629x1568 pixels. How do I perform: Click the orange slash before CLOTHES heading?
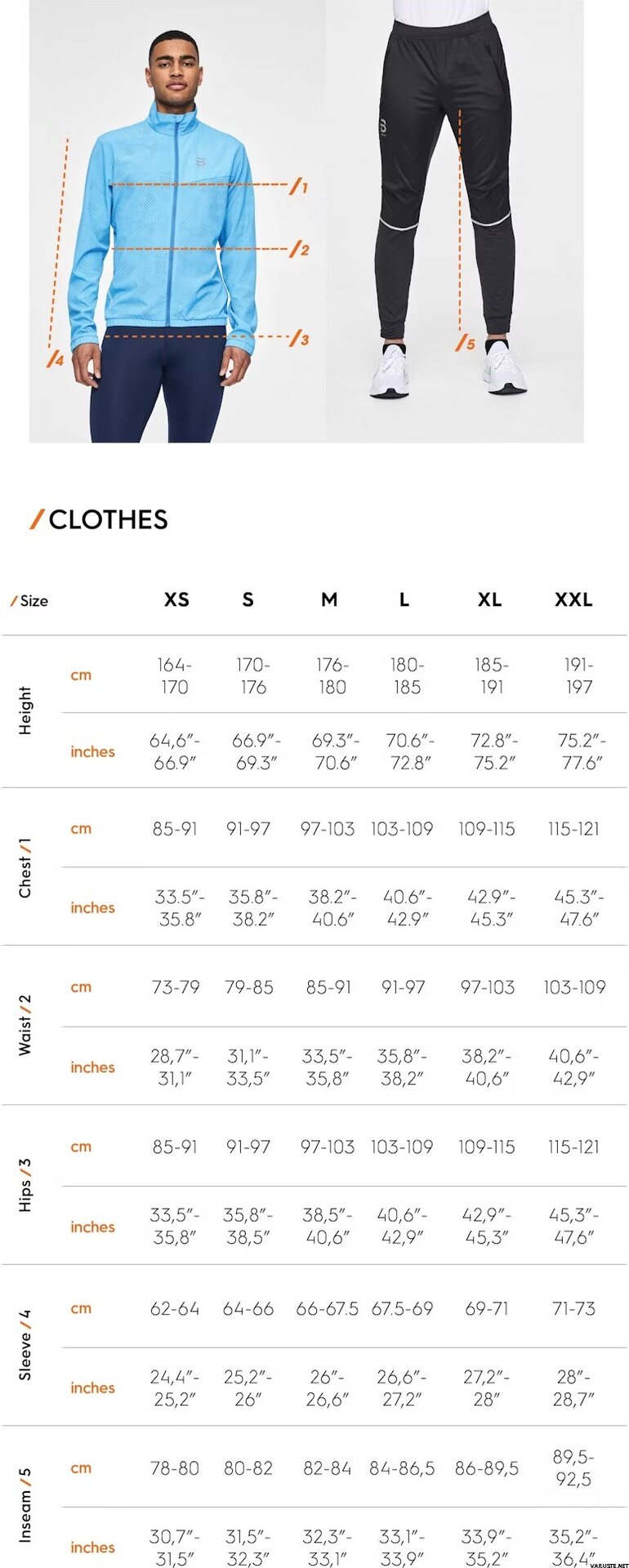tap(37, 519)
